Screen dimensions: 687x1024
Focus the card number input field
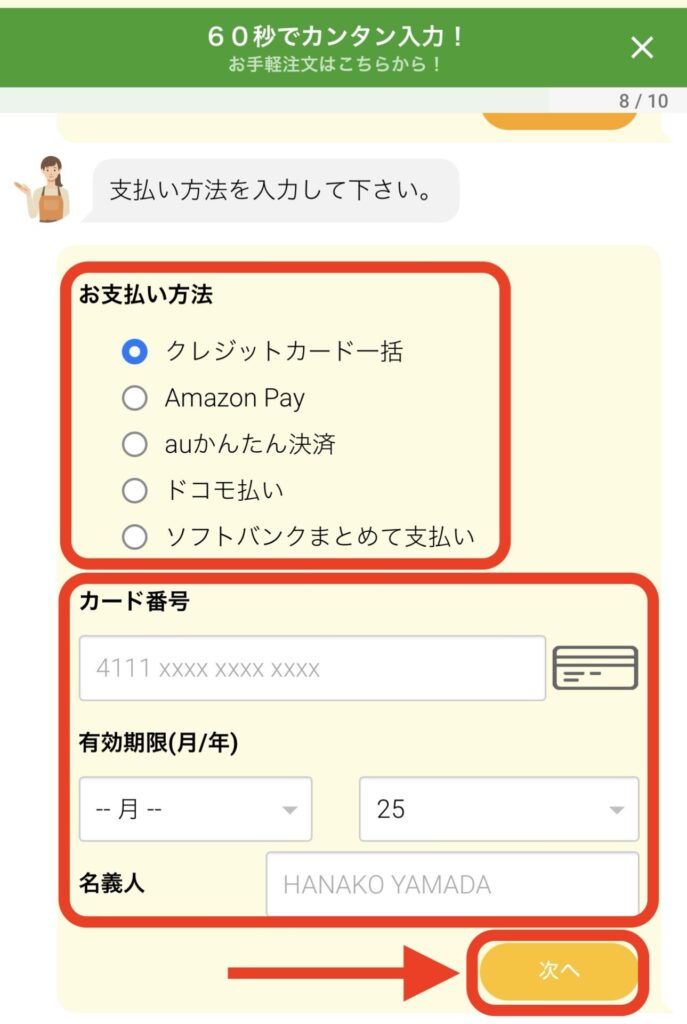[312, 668]
